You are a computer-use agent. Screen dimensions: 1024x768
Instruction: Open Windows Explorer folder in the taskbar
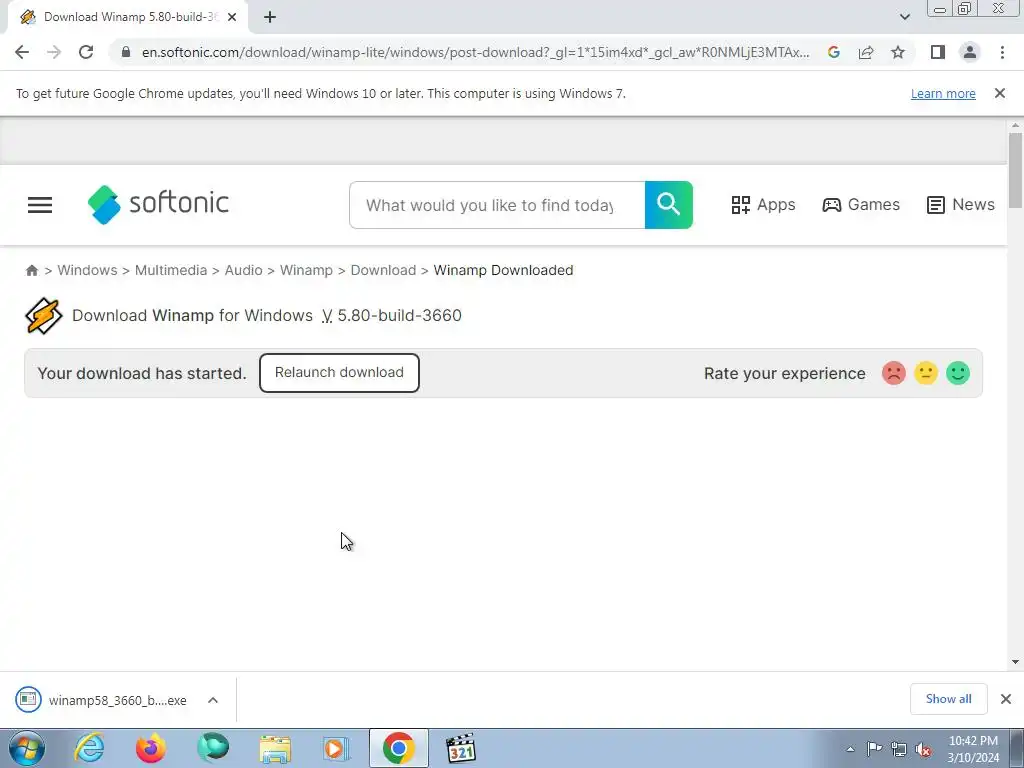click(x=275, y=748)
